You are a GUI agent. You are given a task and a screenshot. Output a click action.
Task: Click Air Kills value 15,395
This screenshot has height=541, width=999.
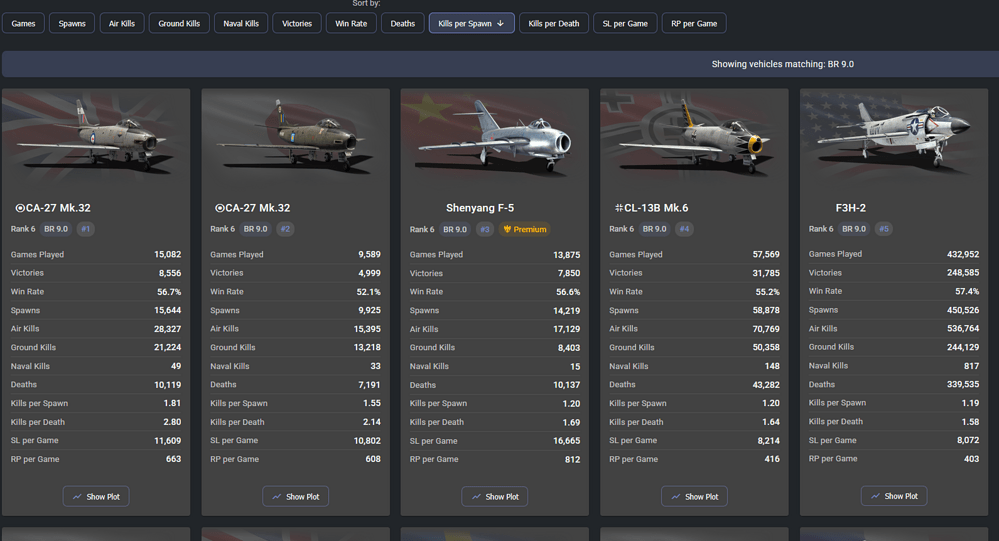tap(367, 329)
